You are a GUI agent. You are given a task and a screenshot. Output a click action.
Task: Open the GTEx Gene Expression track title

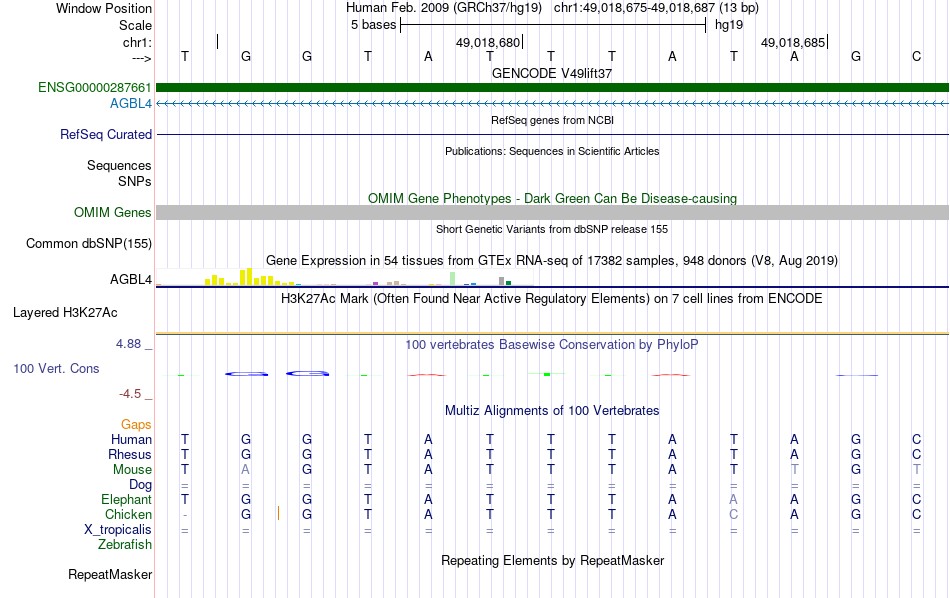(552, 261)
